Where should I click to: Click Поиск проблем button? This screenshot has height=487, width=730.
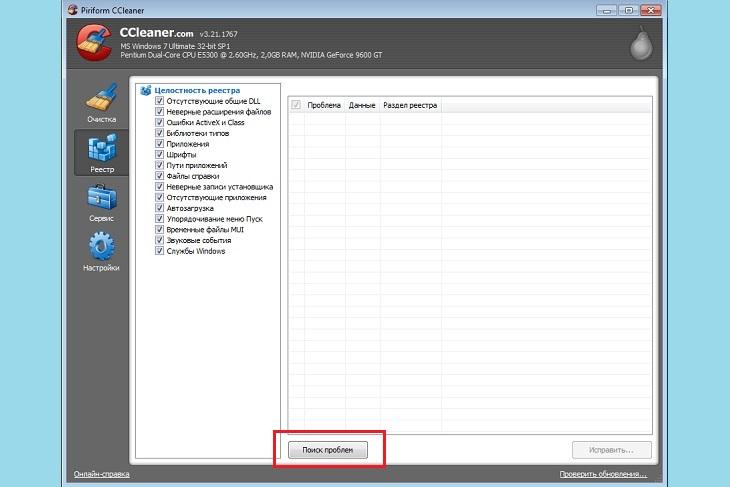pos(328,450)
